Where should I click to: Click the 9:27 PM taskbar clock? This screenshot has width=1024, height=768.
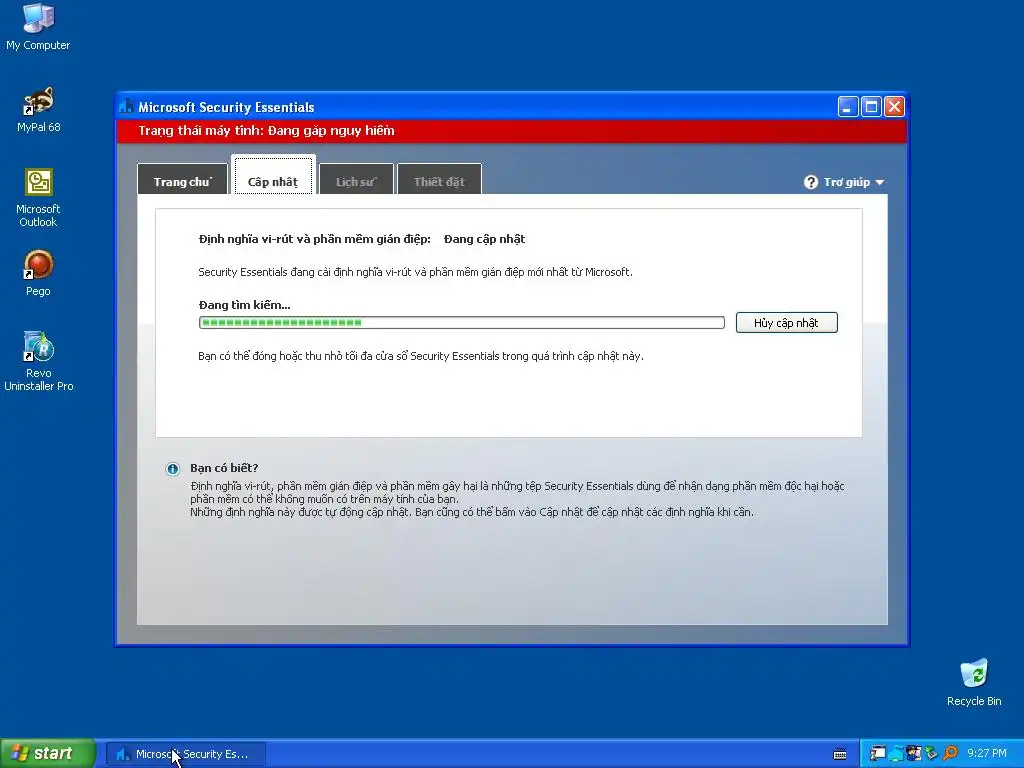[987, 754]
